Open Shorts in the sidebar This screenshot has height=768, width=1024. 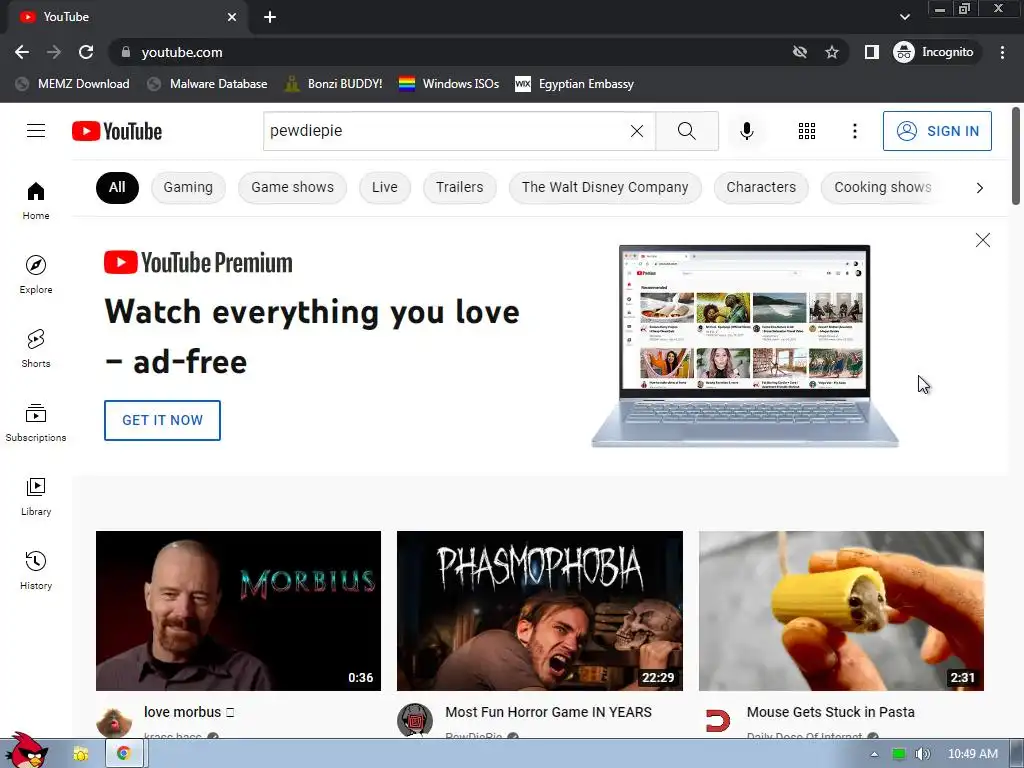pyautogui.click(x=36, y=348)
